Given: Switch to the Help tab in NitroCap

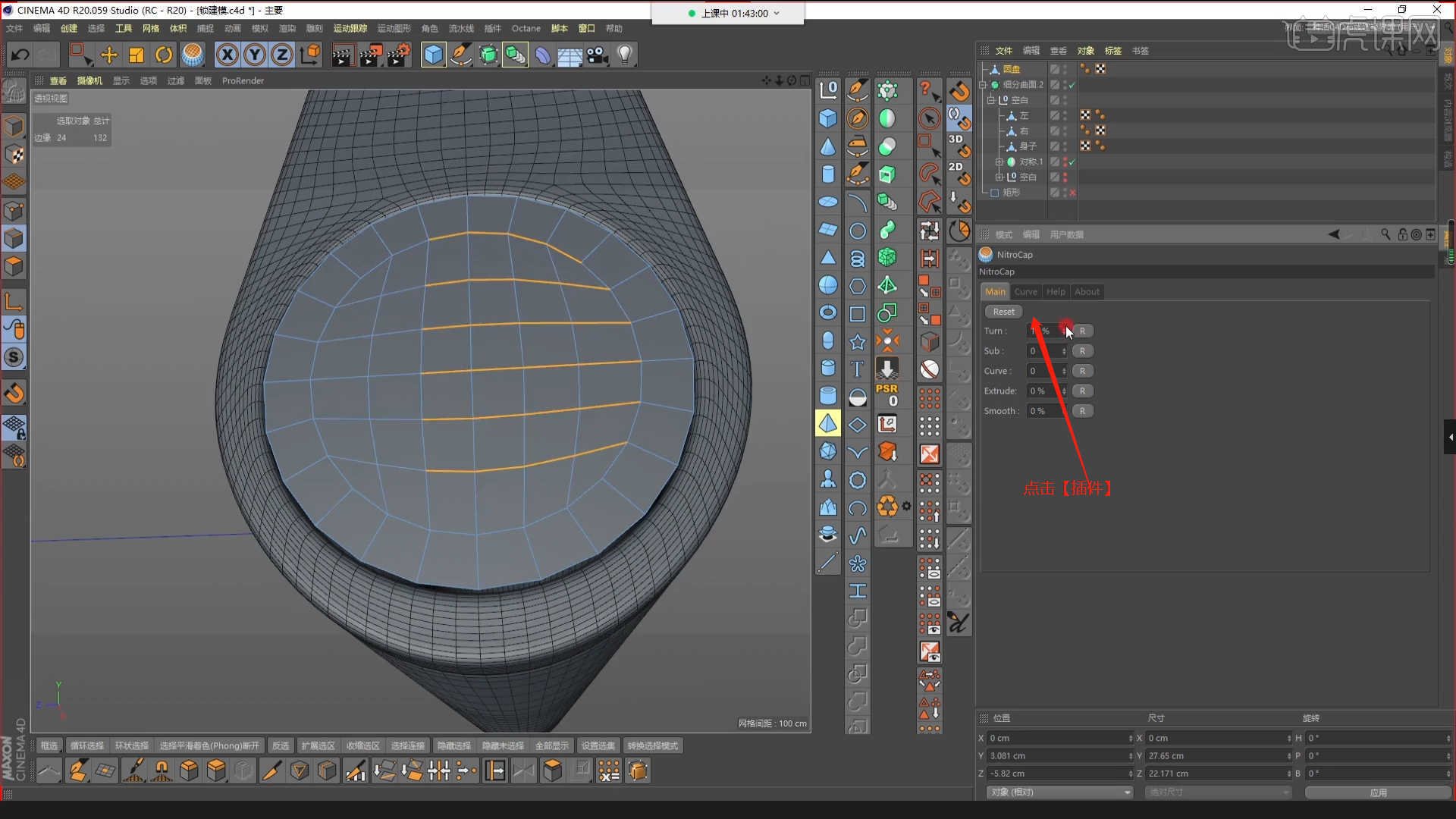Looking at the screenshot, I should click(1056, 291).
